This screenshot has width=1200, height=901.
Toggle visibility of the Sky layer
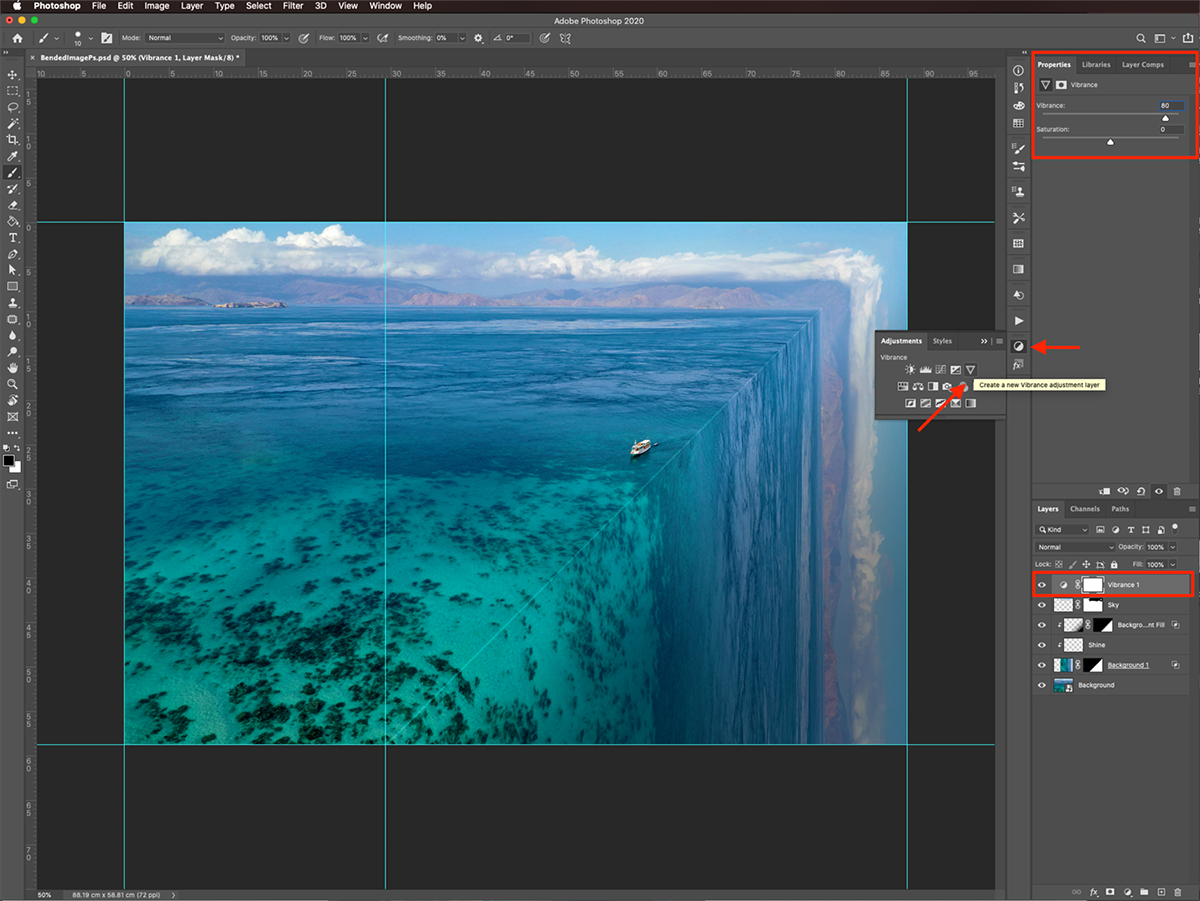pyautogui.click(x=1042, y=605)
